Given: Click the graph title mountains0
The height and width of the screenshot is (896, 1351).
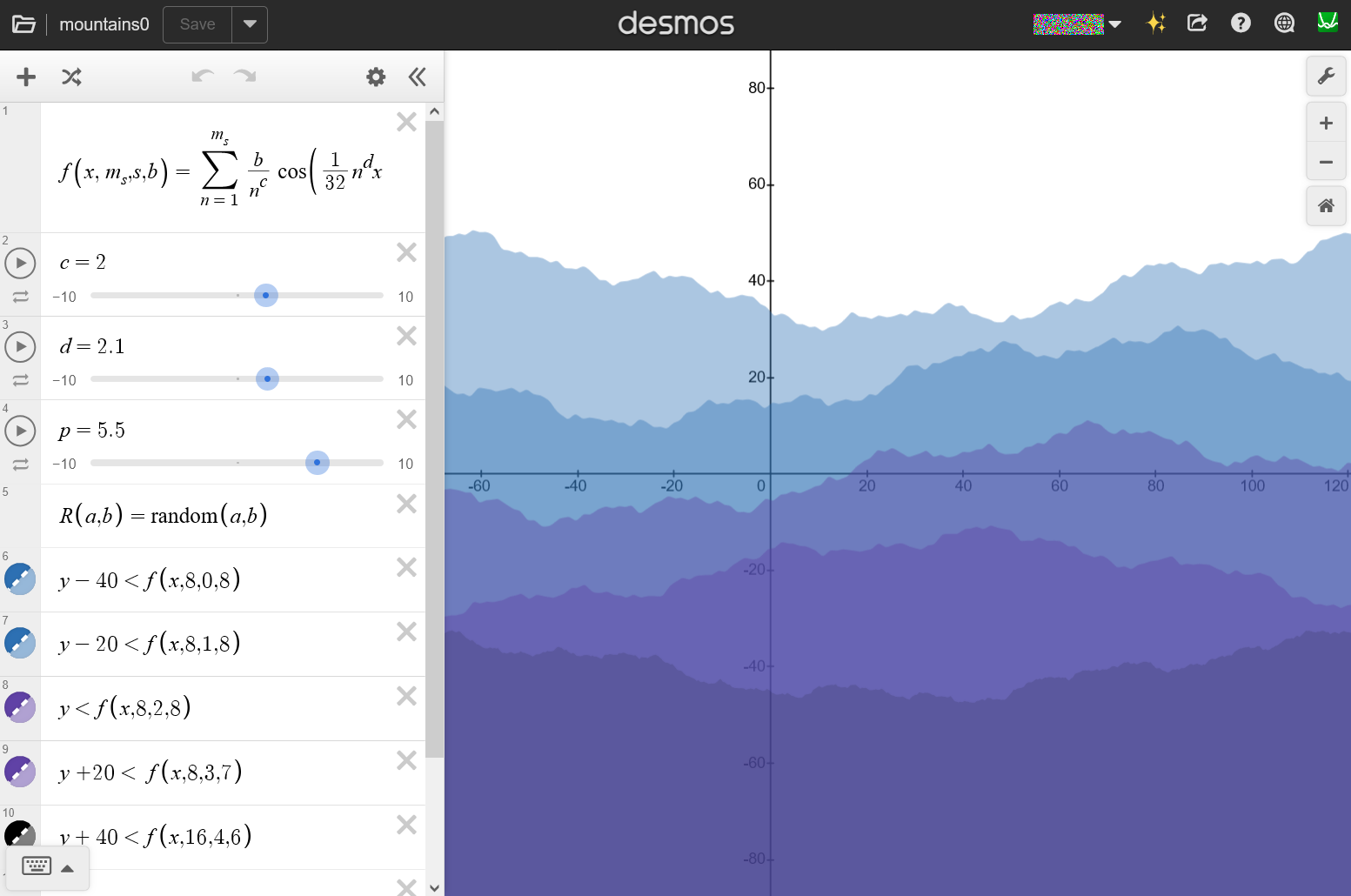Looking at the screenshot, I should [104, 24].
